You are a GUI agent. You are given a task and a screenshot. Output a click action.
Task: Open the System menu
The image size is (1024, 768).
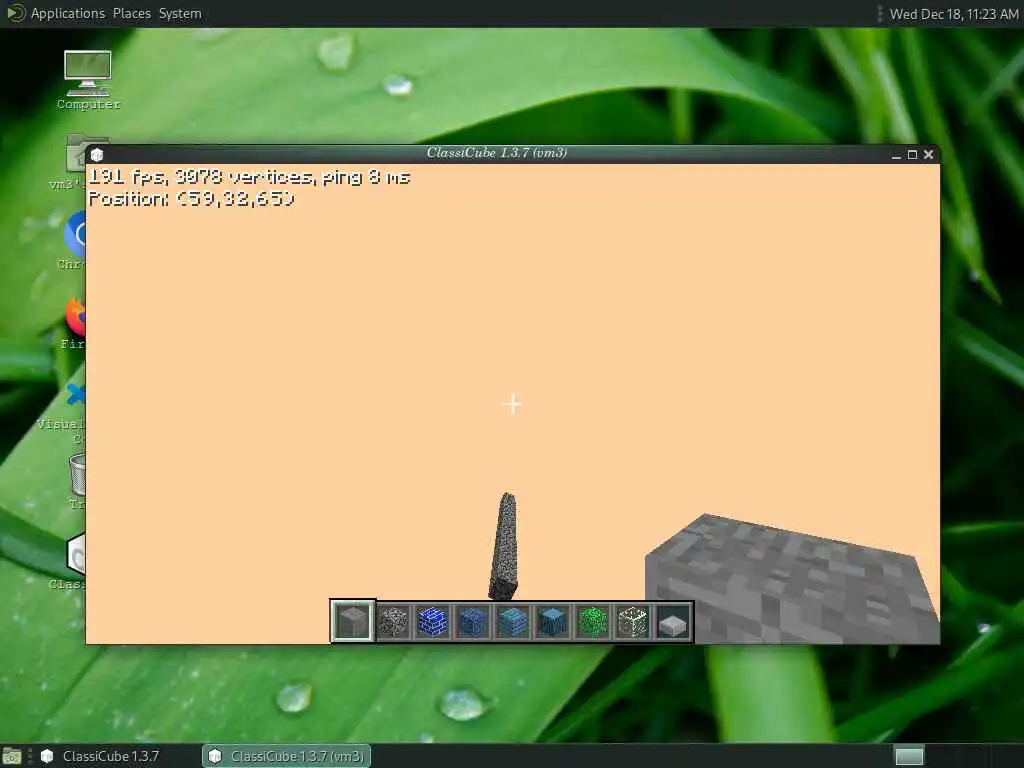(180, 13)
